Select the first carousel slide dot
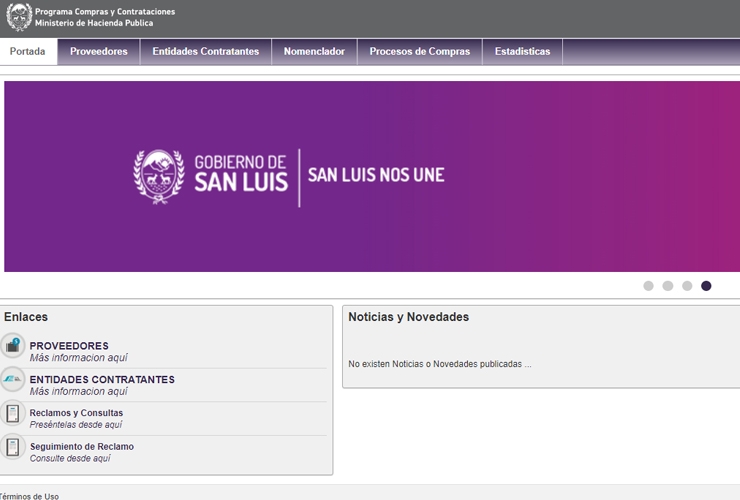Screen dimensions: 740x500 pyautogui.click(x=648, y=286)
